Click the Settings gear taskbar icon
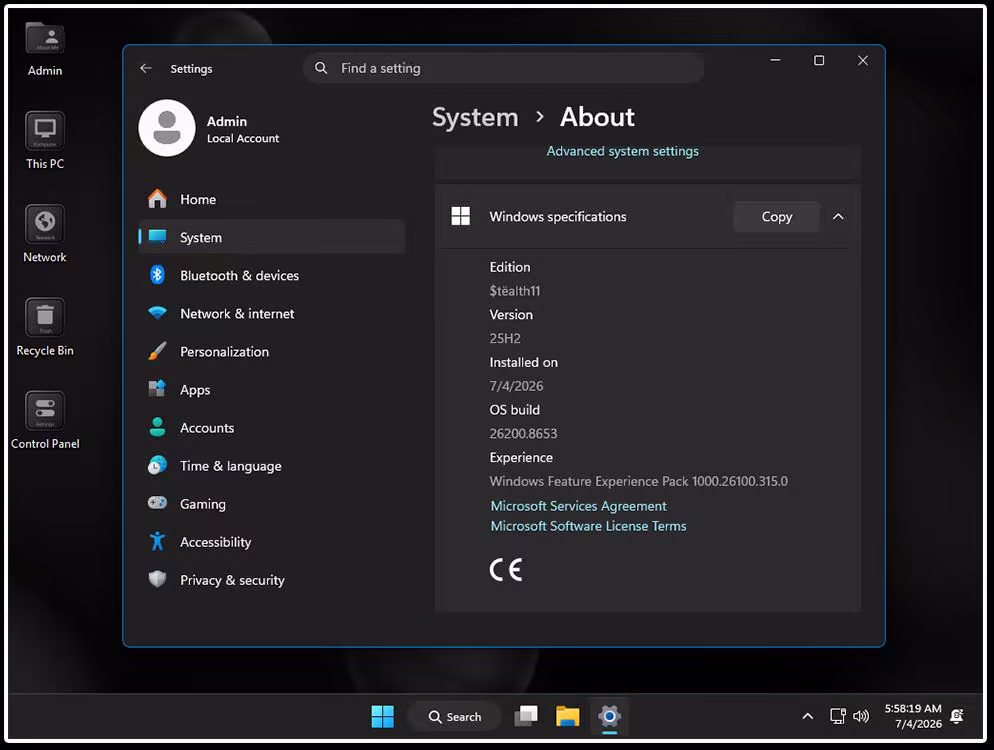The width and height of the screenshot is (994, 750). 609,716
